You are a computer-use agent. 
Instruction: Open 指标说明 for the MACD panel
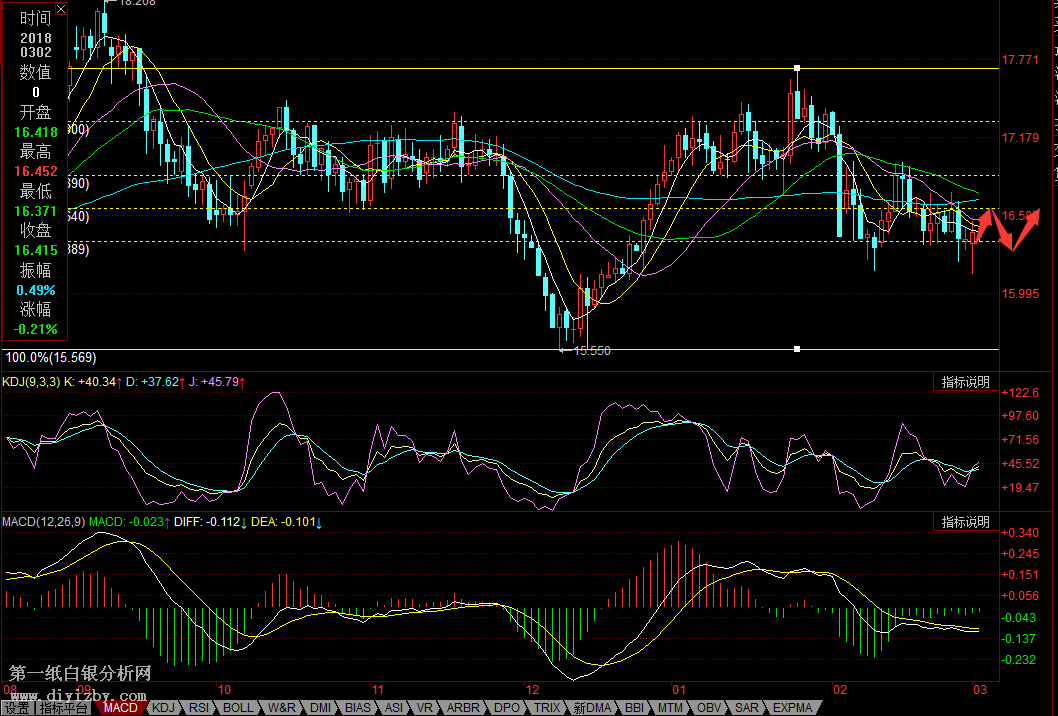(x=965, y=522)
